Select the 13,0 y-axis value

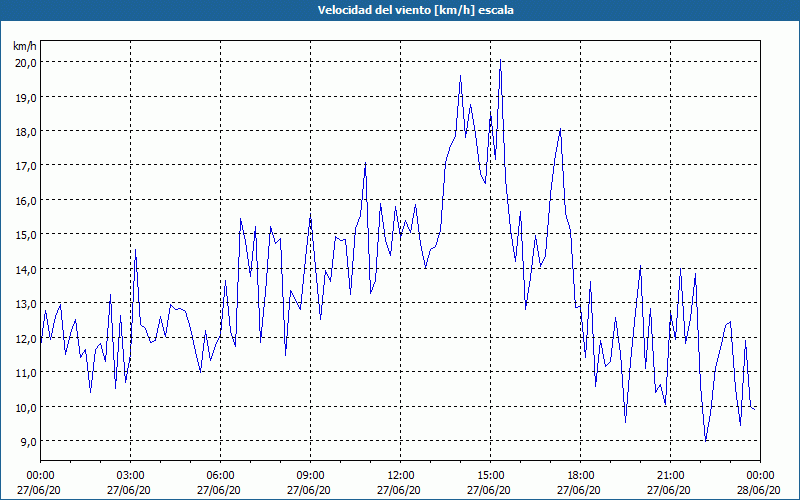point(26,304)
